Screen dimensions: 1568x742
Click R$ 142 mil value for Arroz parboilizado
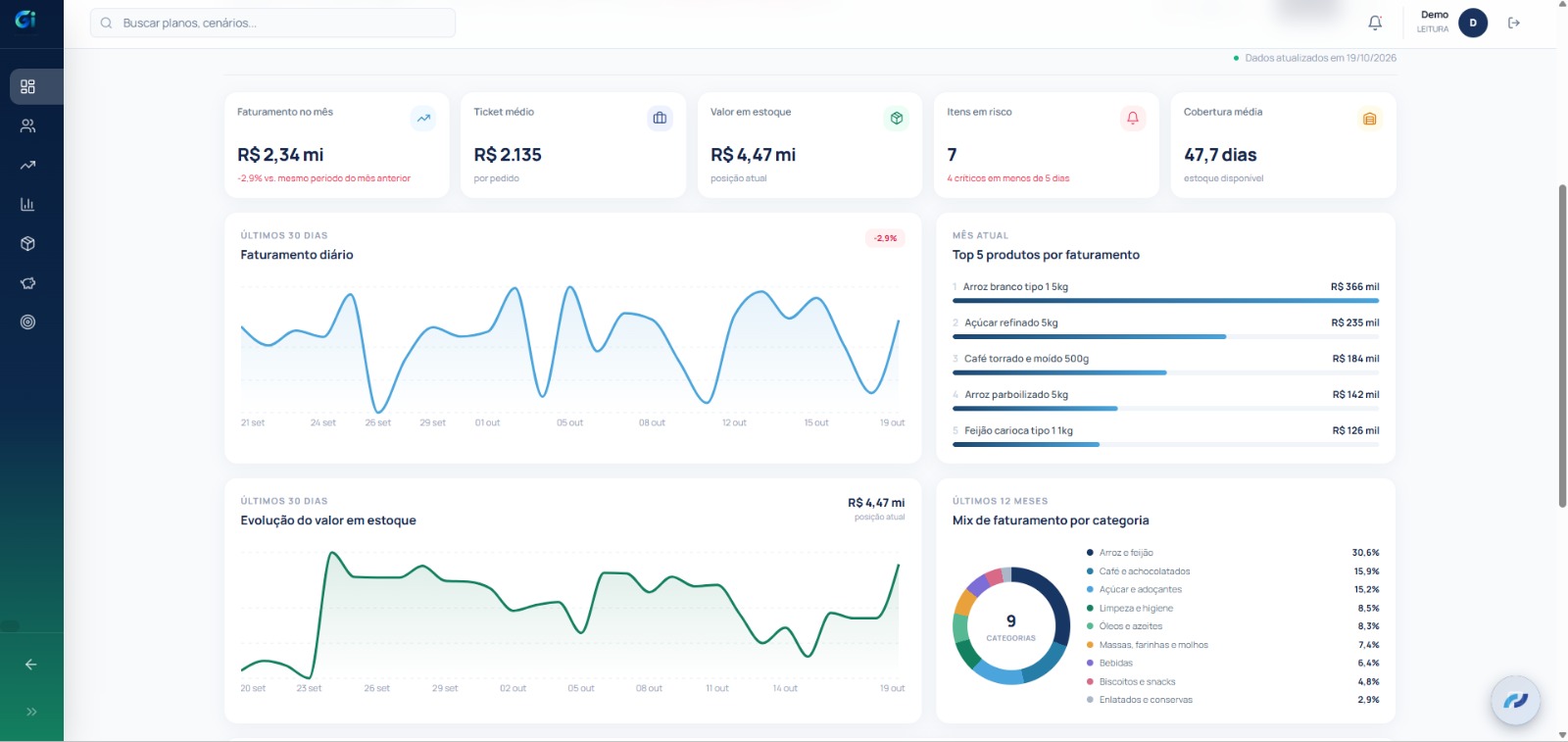[1355, 395]
